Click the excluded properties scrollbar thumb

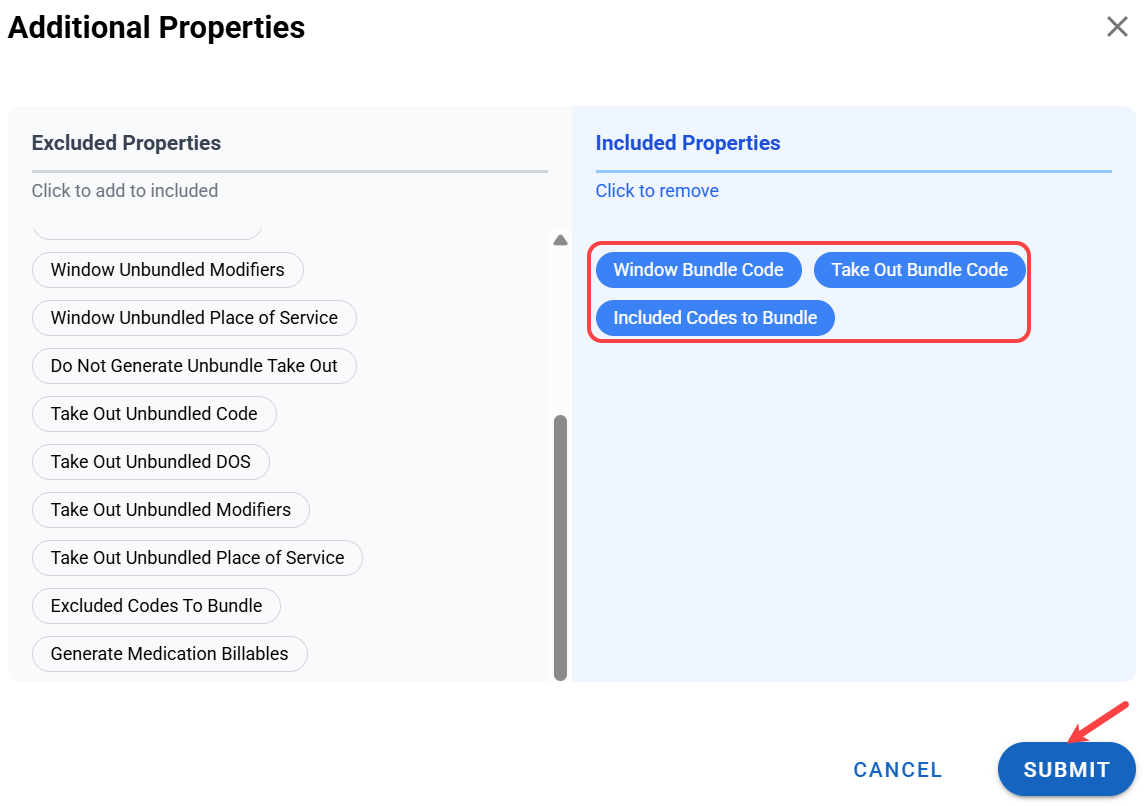(560, 546)
